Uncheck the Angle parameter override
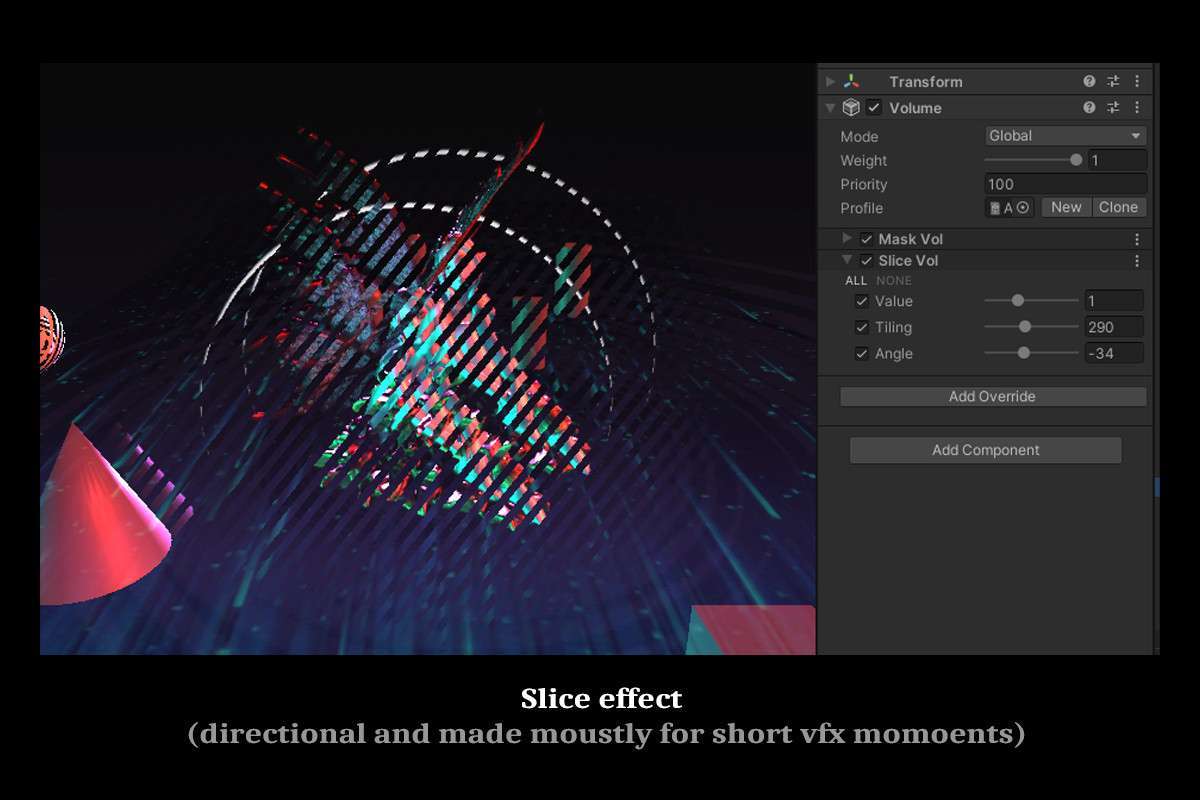This screenshot has height=800, width=1200. [862, 353]
